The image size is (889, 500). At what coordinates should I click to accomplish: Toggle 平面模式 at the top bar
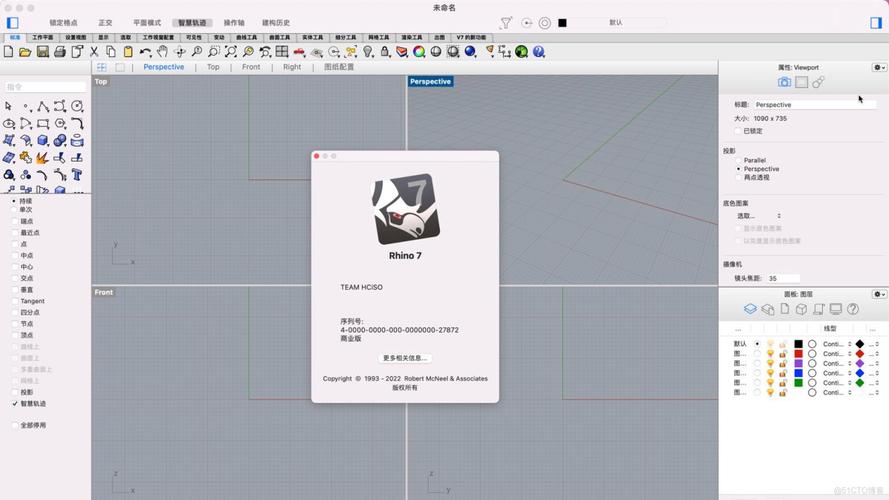pyautogui.click(x=147, y=23)
